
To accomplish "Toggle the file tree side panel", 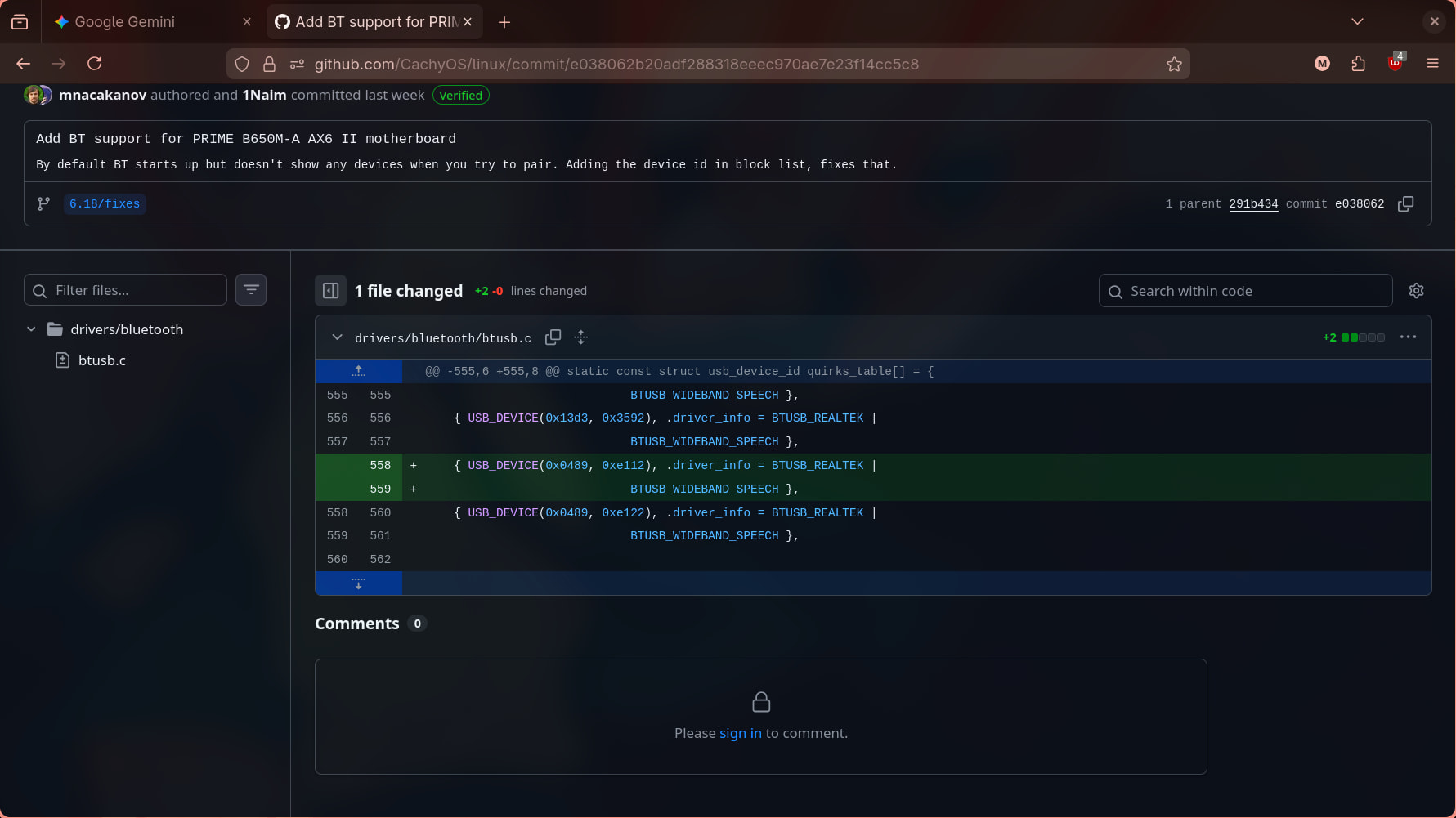I will point(330,290).
